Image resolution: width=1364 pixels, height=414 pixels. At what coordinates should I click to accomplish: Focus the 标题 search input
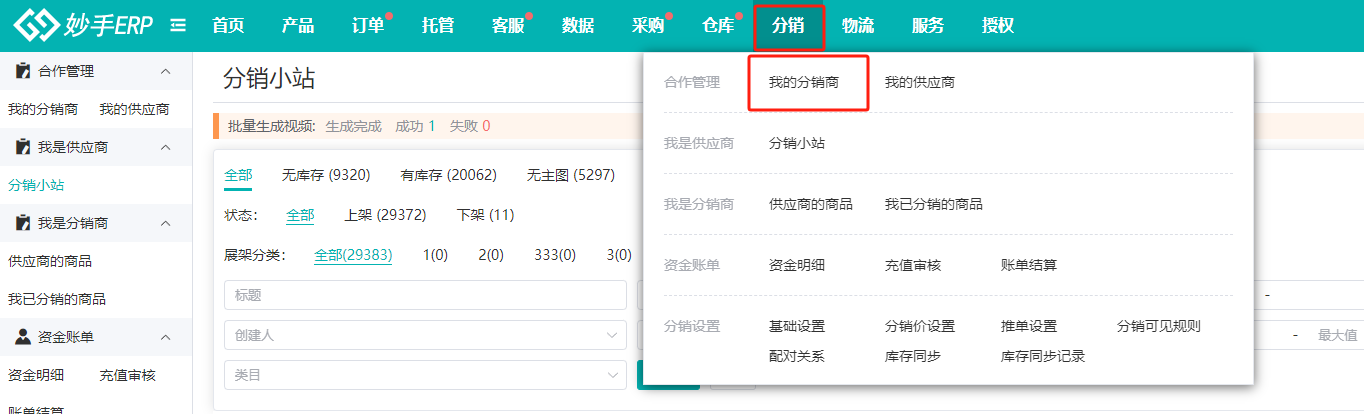pyautogui.click(x=426, y=295)
